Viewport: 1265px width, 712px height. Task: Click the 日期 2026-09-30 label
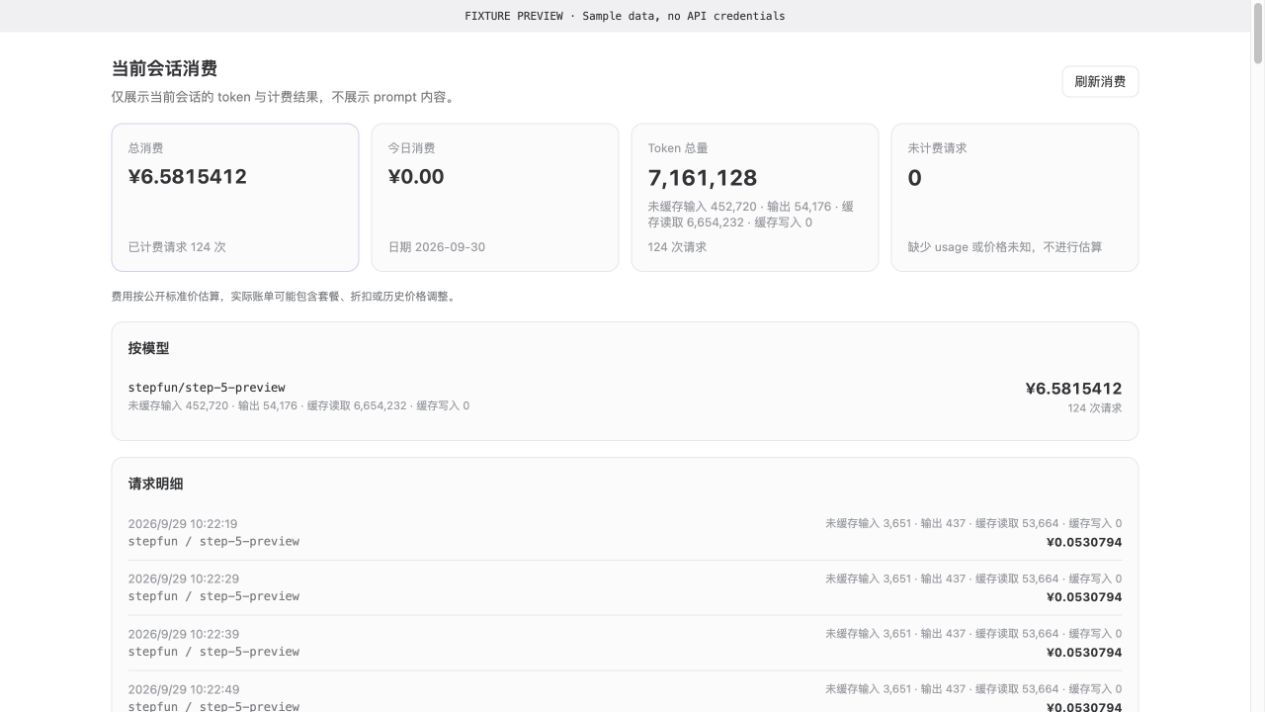tap(436, 247)
